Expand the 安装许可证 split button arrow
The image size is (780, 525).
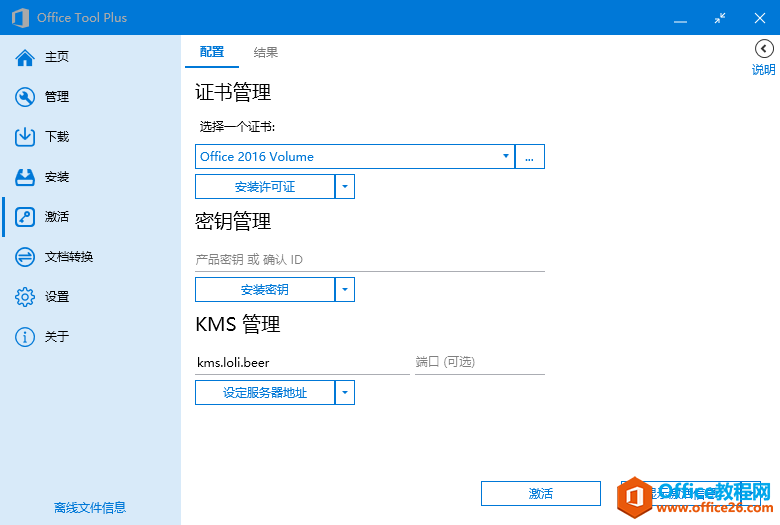345,187
